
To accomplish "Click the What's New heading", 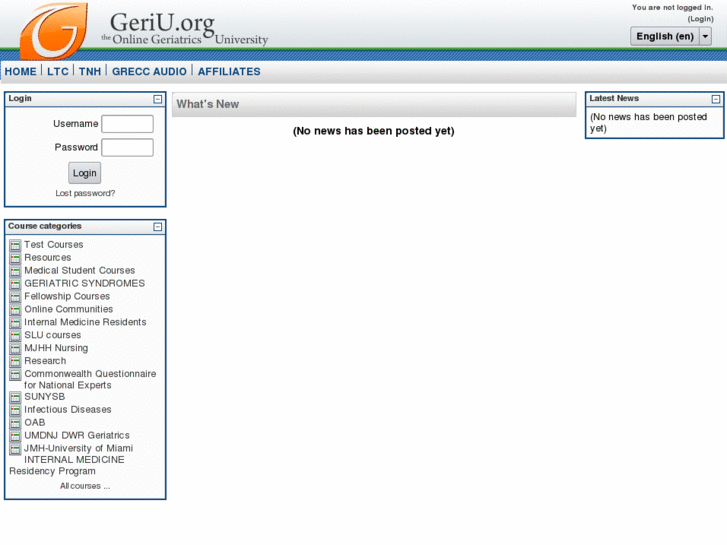I will [x=208, y=104].
